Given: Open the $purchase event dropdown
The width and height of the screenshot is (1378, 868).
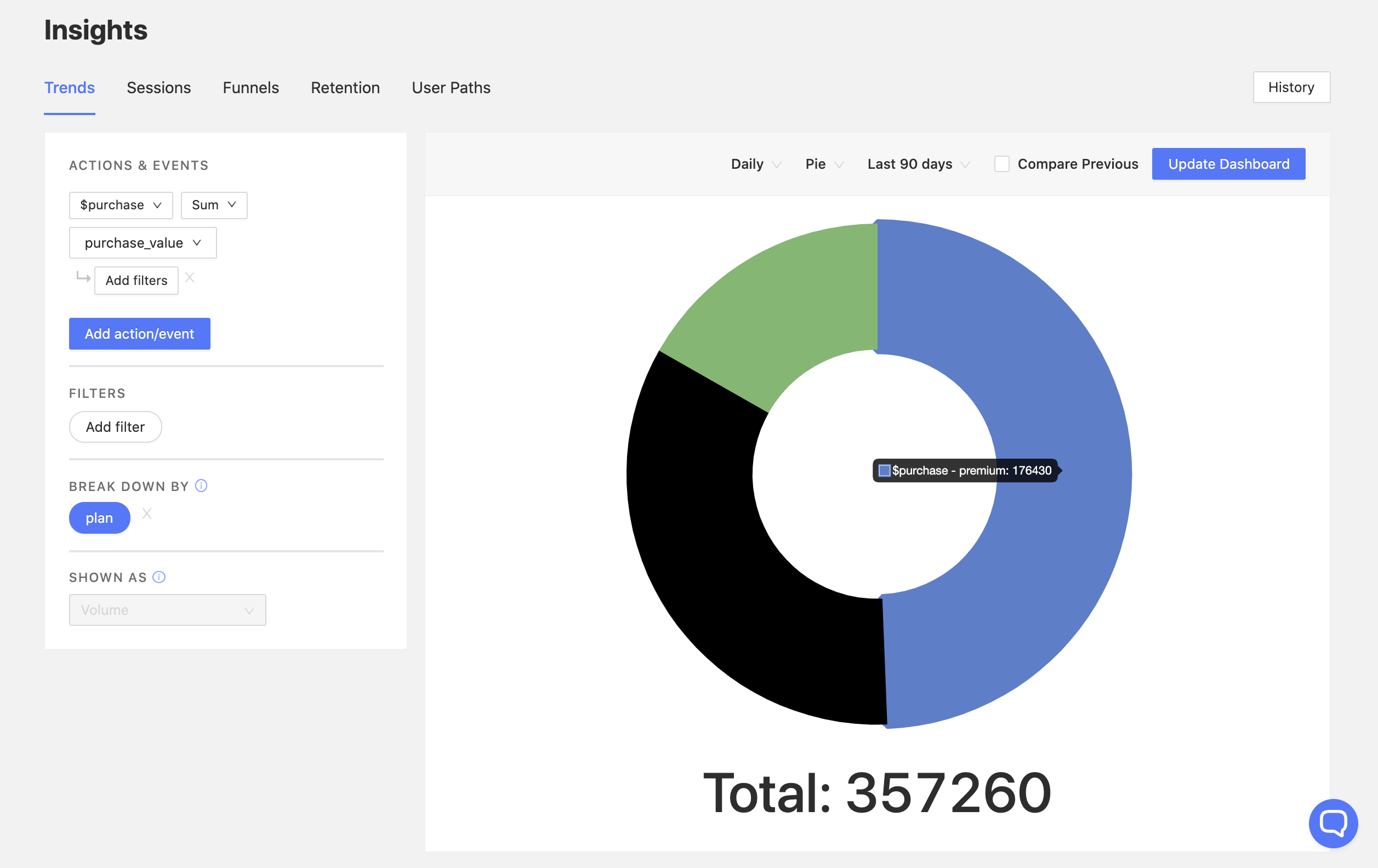Looking at the screenshot, I should click(120, 205).
